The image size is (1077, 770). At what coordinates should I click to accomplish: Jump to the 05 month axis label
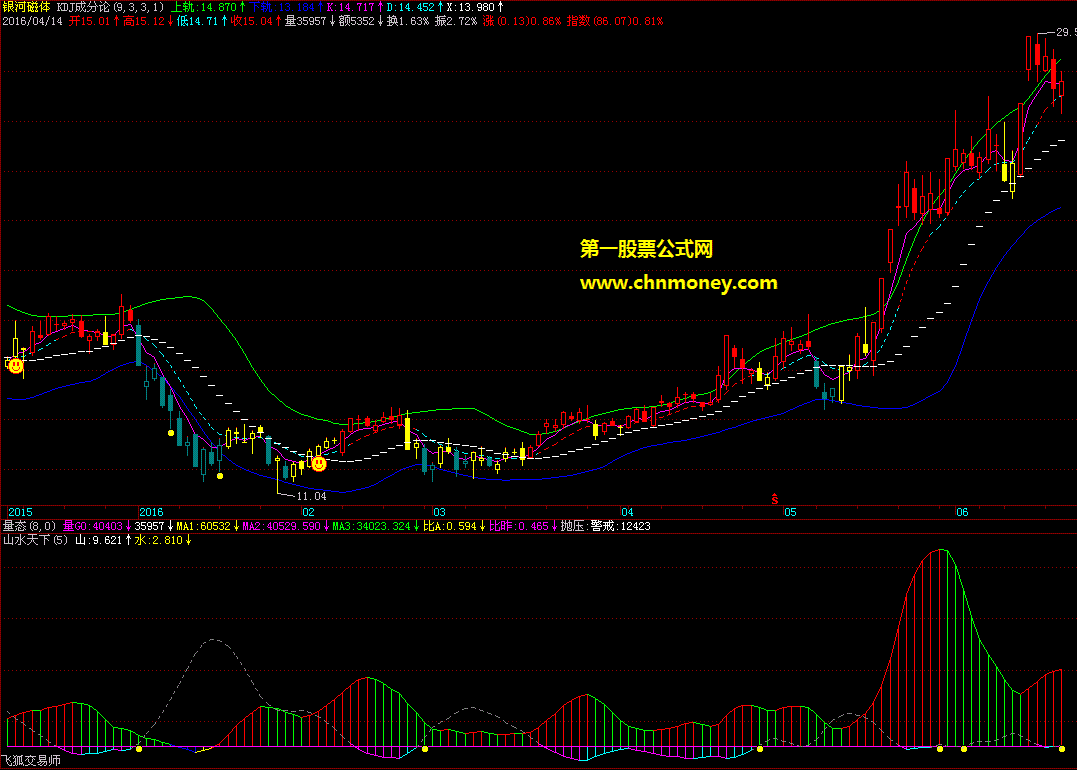pos(791,512)
